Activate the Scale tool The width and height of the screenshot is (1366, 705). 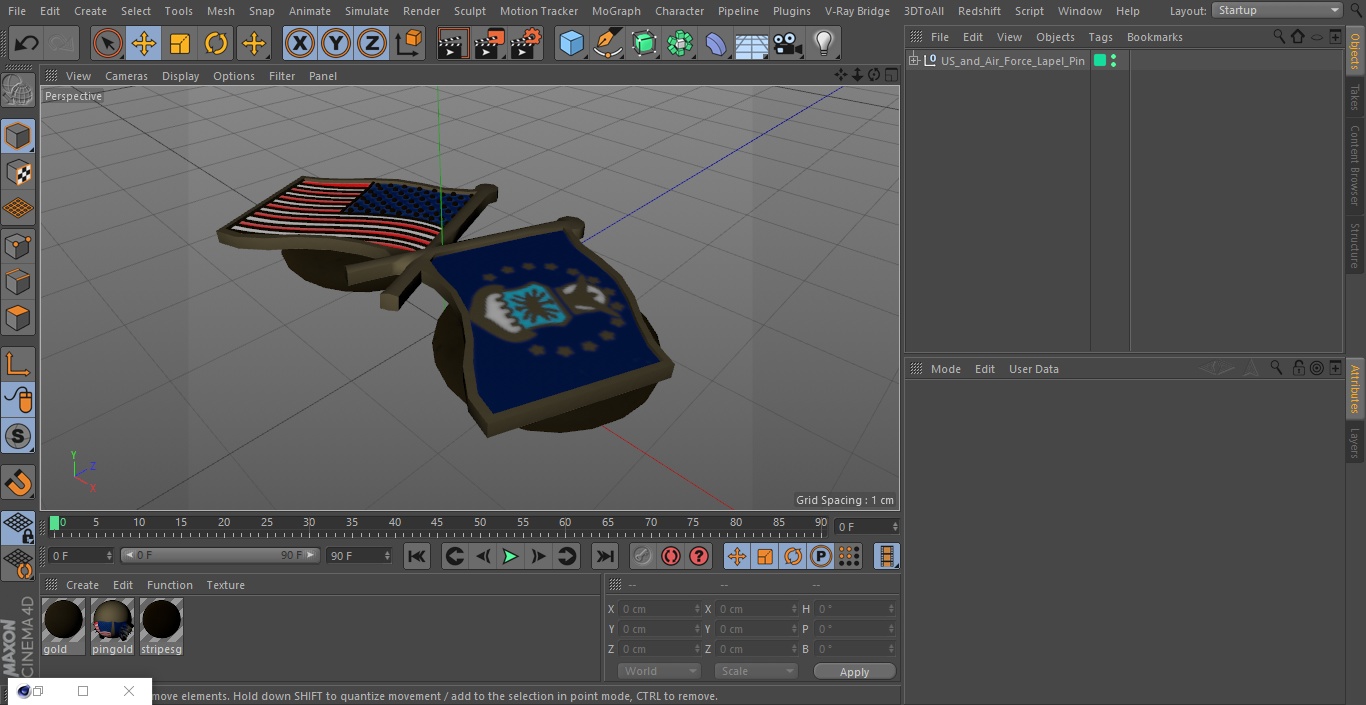180,43
